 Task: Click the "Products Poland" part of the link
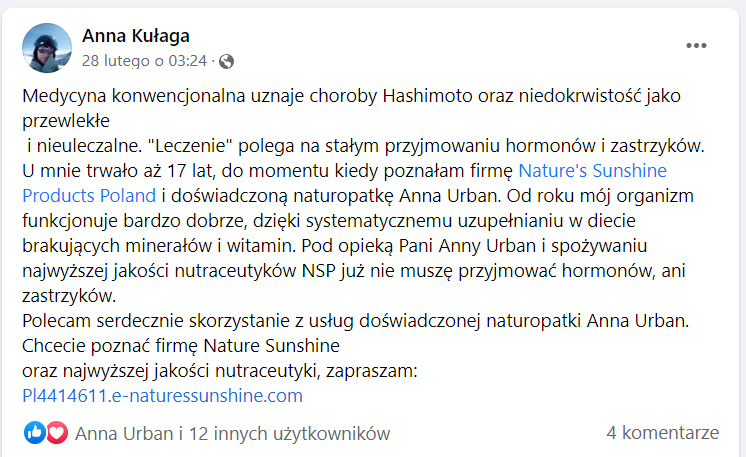coord(89,195)
